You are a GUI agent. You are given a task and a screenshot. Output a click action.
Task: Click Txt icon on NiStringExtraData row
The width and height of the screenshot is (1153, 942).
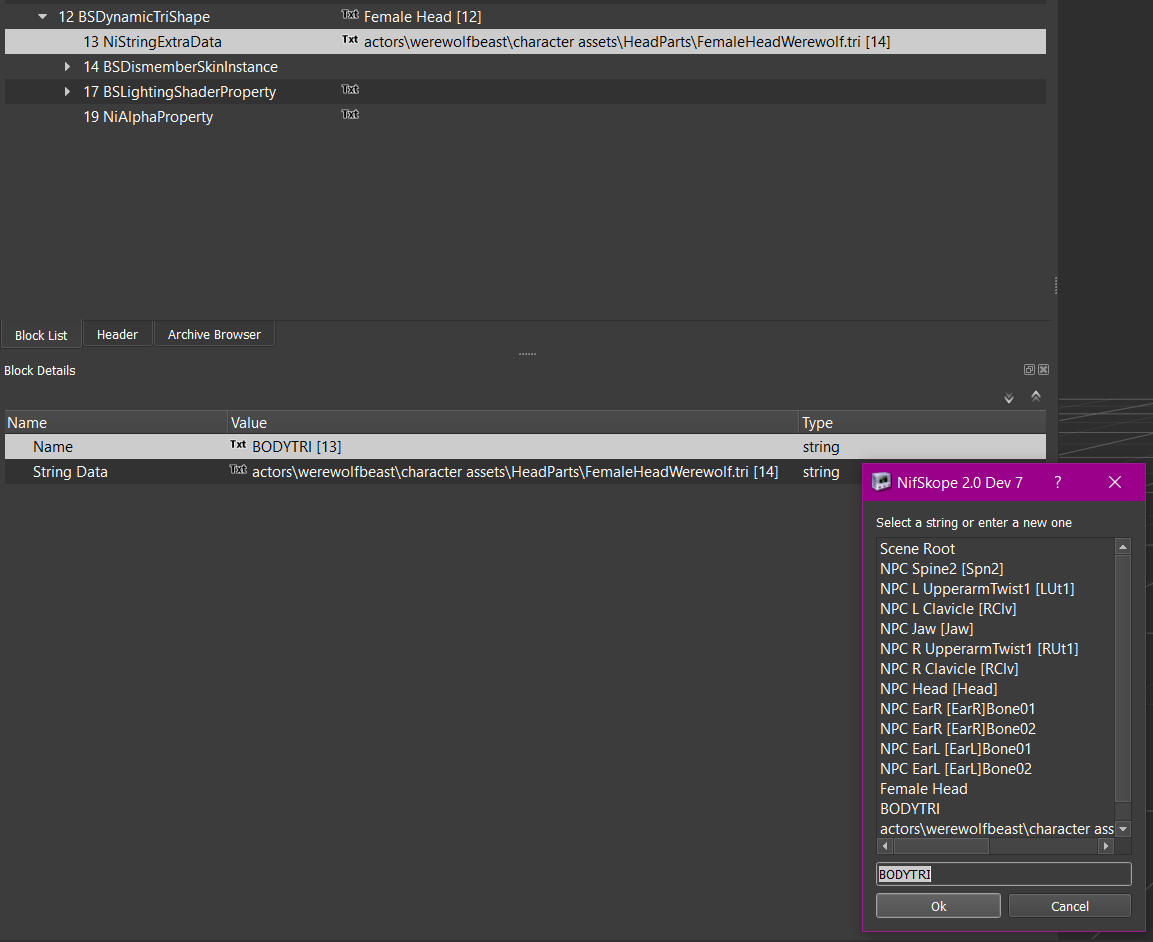[x=350, y=40]
